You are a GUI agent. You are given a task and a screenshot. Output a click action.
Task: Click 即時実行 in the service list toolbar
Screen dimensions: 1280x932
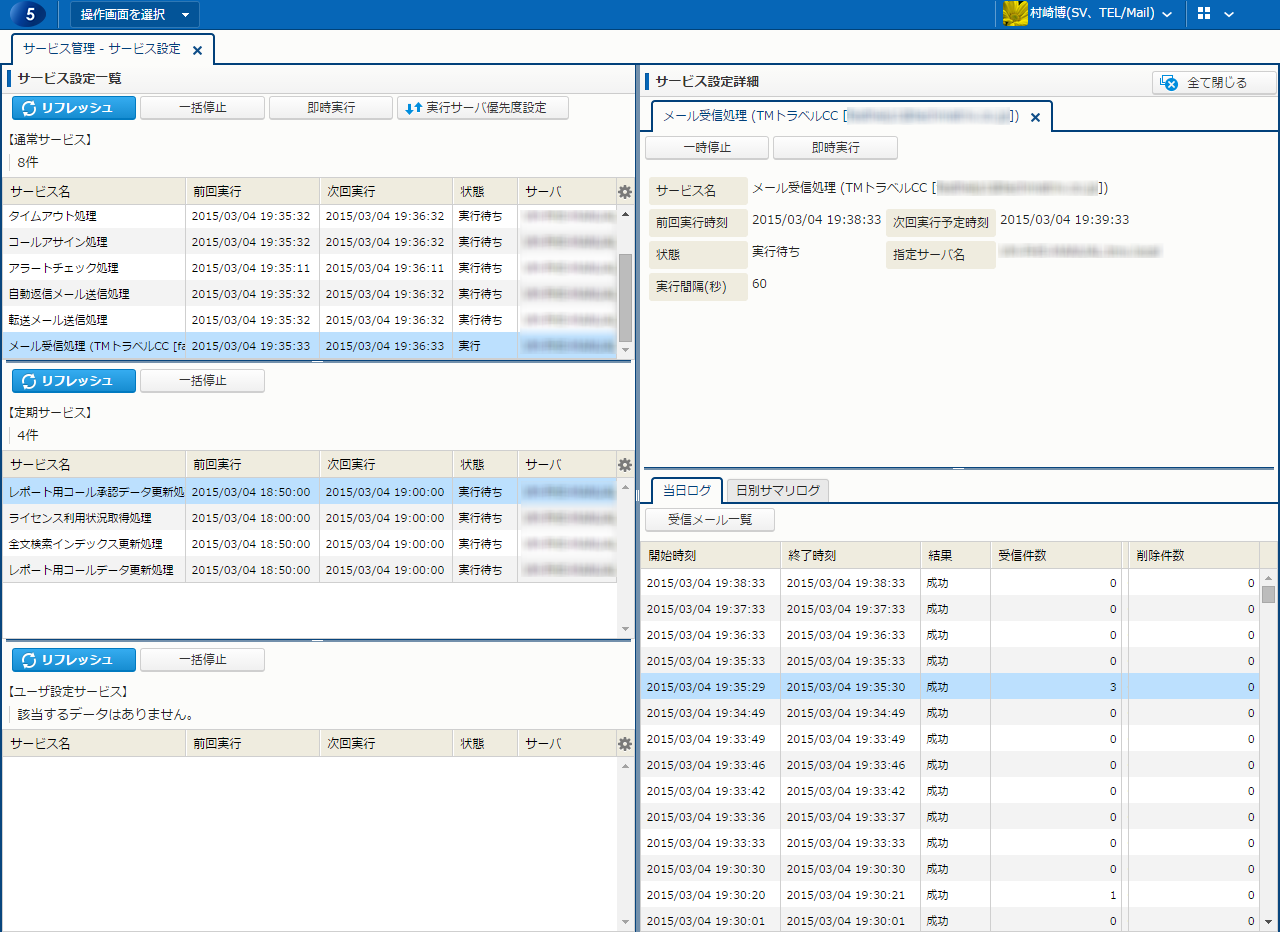click(331, 108)
